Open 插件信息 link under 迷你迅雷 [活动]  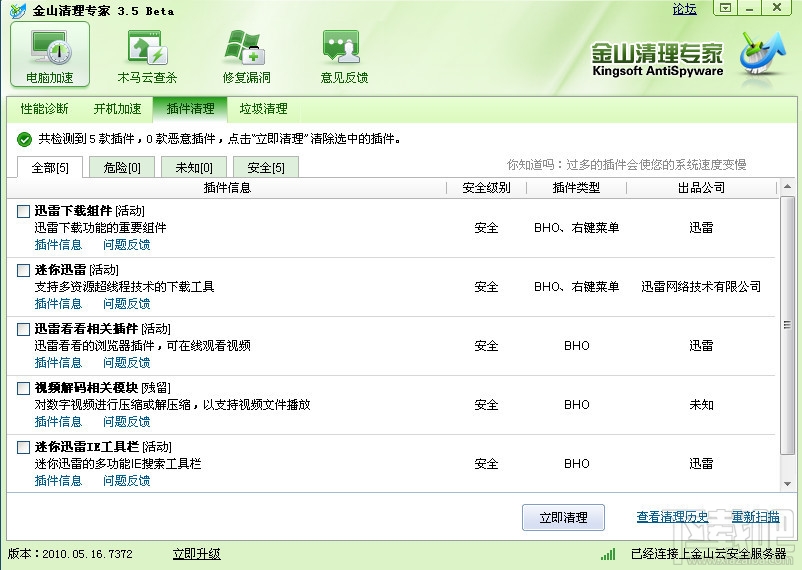coord(58,303)
